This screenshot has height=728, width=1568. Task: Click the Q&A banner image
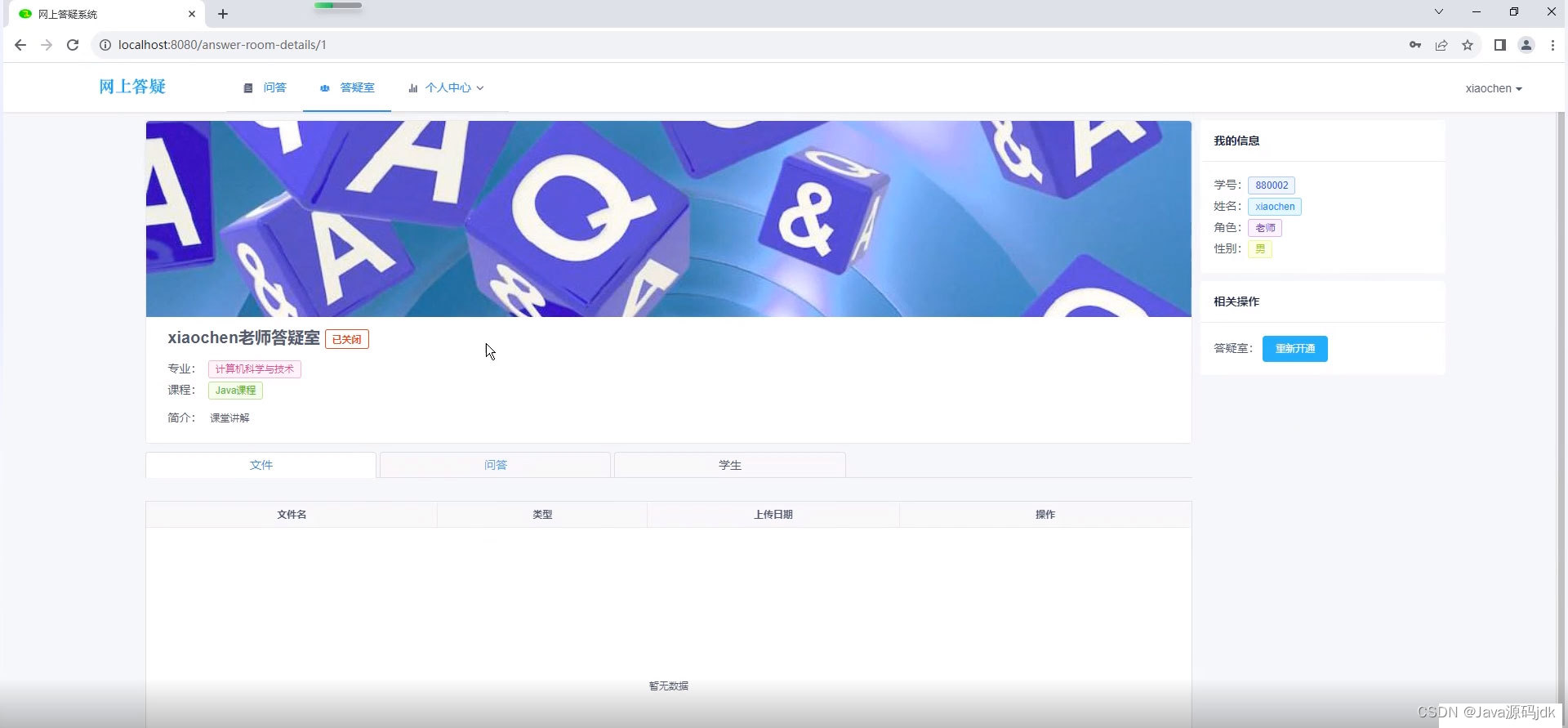click(x=669, y=219)
